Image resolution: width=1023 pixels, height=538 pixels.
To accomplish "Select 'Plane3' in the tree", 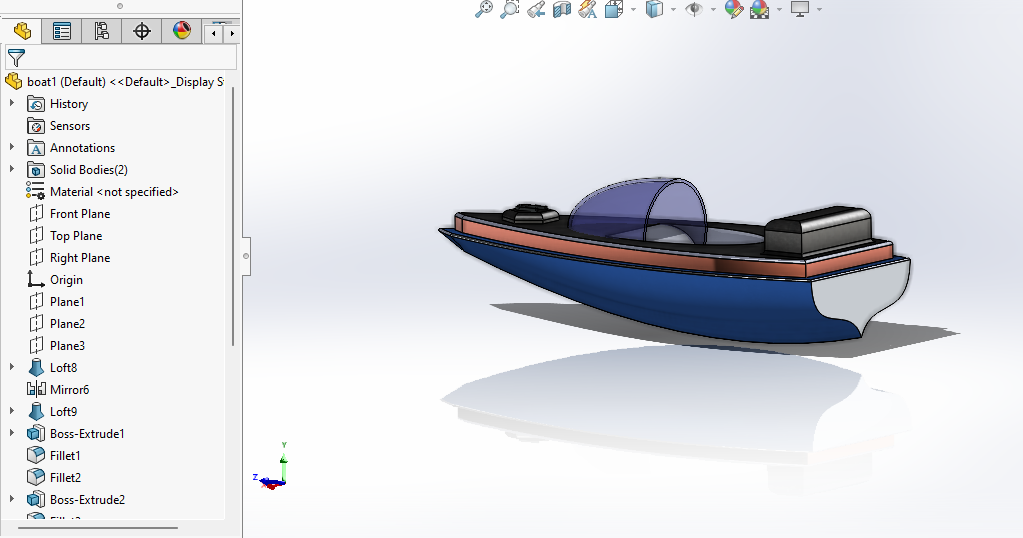I will 67,346.
